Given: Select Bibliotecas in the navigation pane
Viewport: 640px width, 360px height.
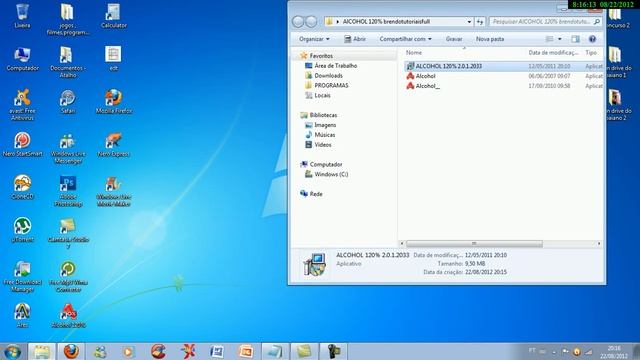Looking at the screenshot, I should tap(319, 115).
